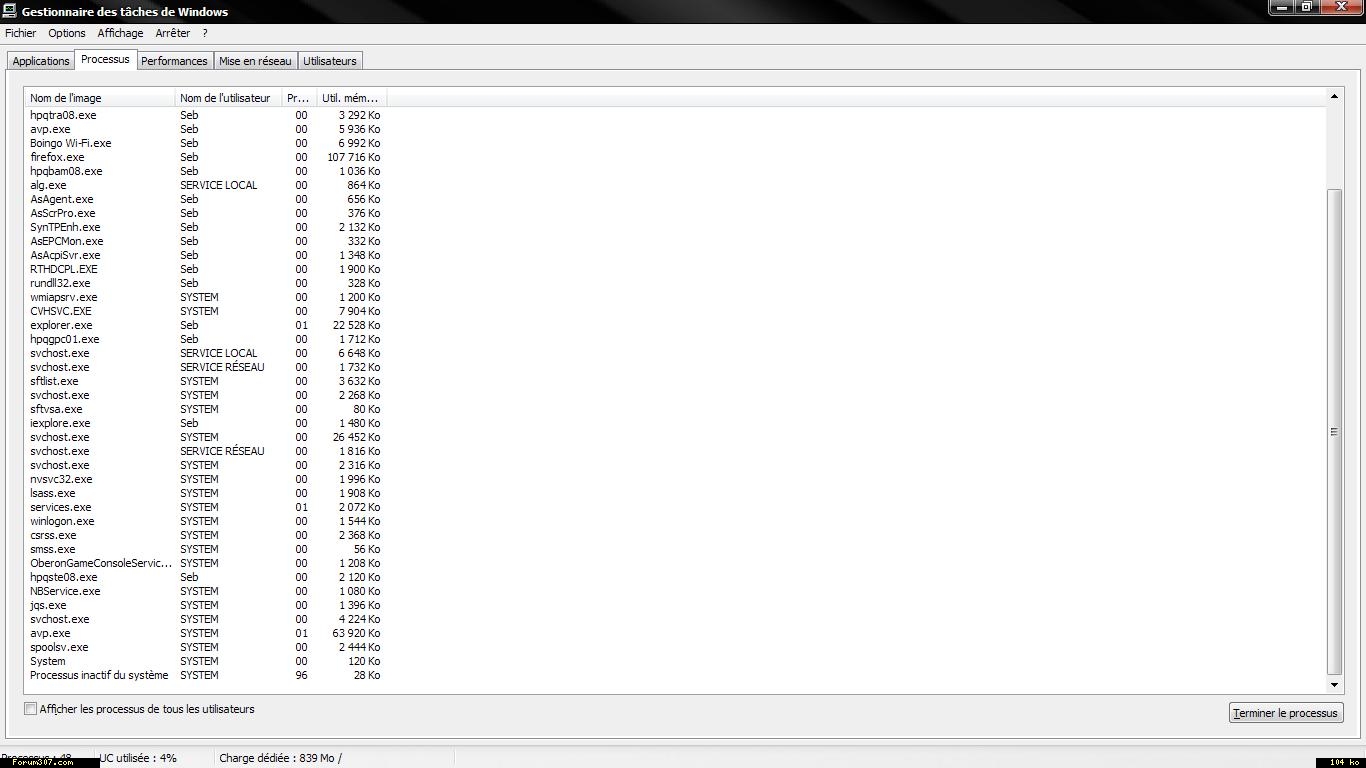Switch to the Applications tab
This screenshot has width=1366, height=768.
(x=41, y=61)
